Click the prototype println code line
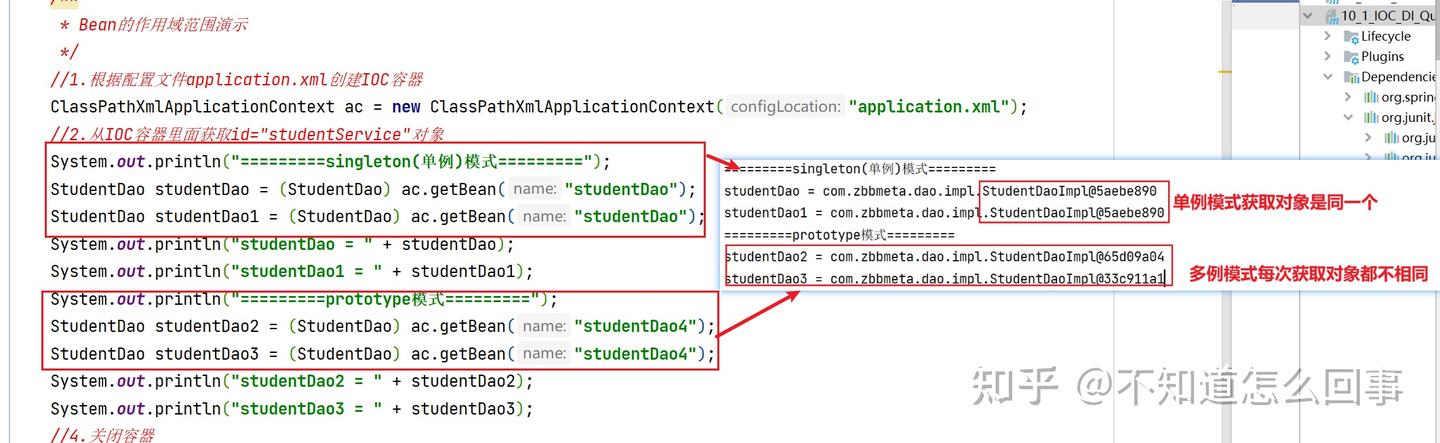The width and height of the screenshot is (1440, 443). pos(304,299)
